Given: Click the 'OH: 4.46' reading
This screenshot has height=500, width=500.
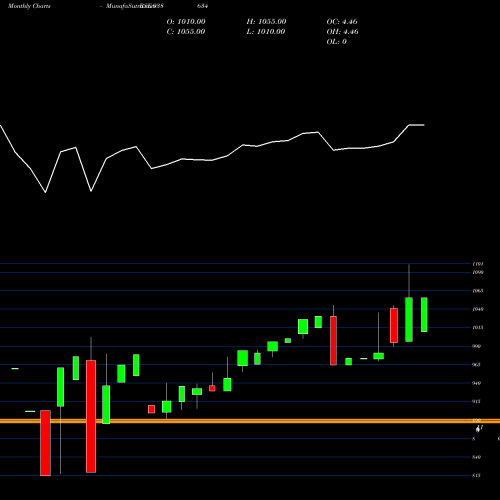Looking at the screenshot, I should point(343,31).
